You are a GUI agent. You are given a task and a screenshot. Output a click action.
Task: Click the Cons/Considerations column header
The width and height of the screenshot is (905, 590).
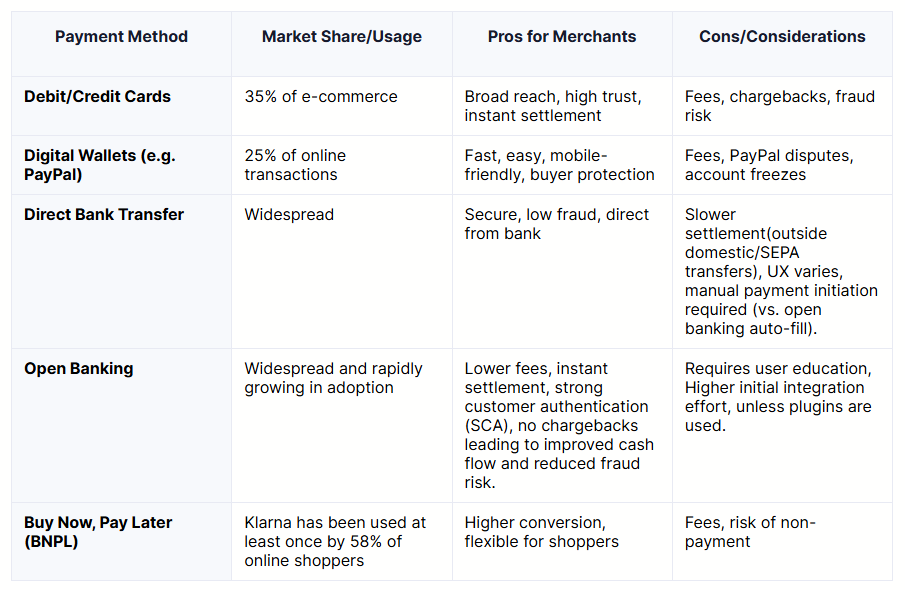click(x=782, y=37)
